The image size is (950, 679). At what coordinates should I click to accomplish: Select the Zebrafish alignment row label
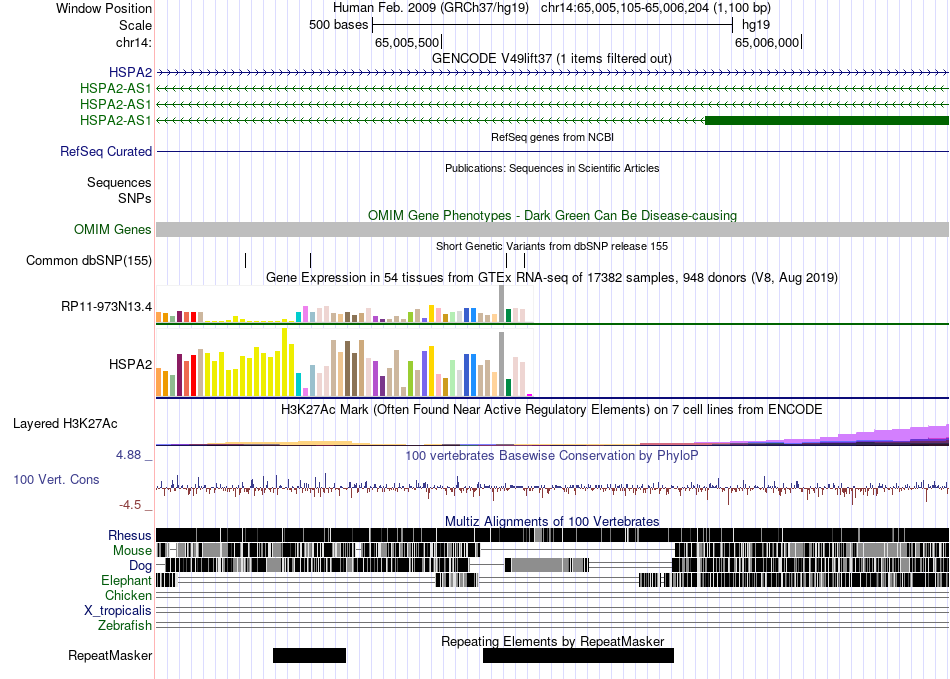(125, 625)
